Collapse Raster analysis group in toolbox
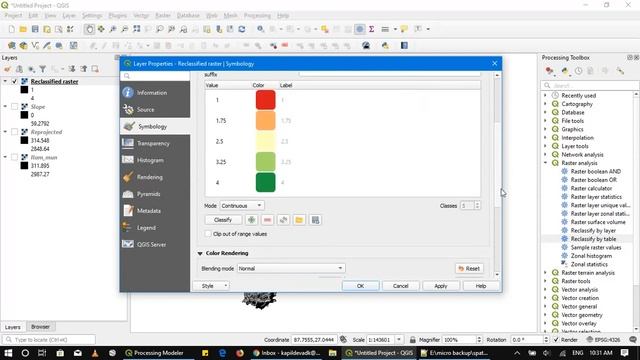 545,163
